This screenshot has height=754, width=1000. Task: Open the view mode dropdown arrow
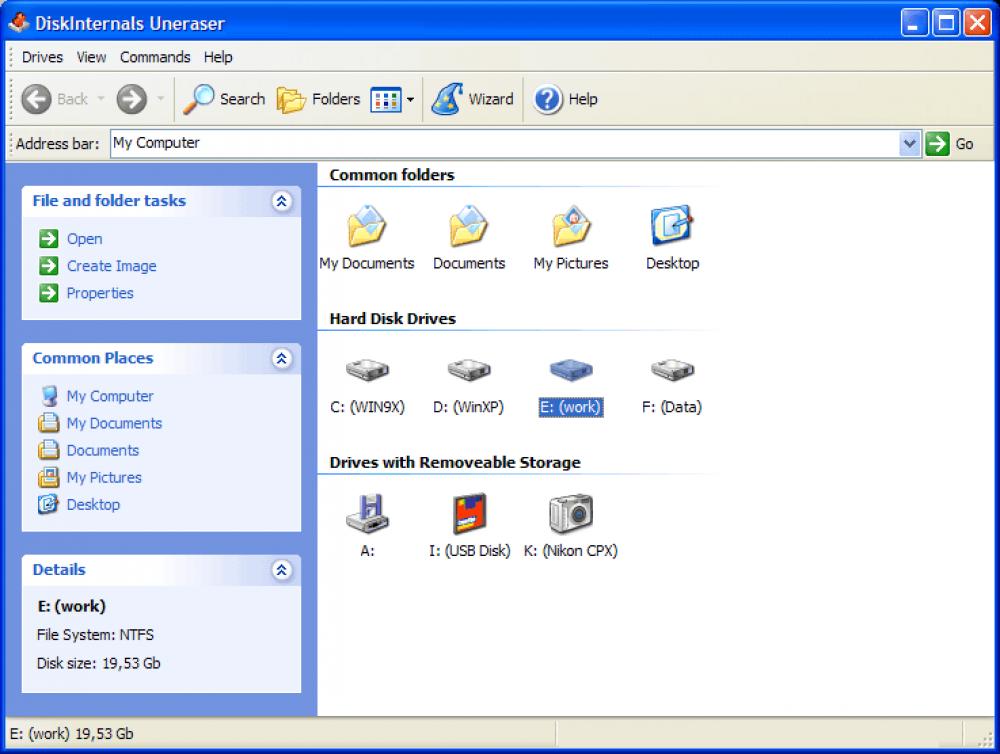[409, 99]
